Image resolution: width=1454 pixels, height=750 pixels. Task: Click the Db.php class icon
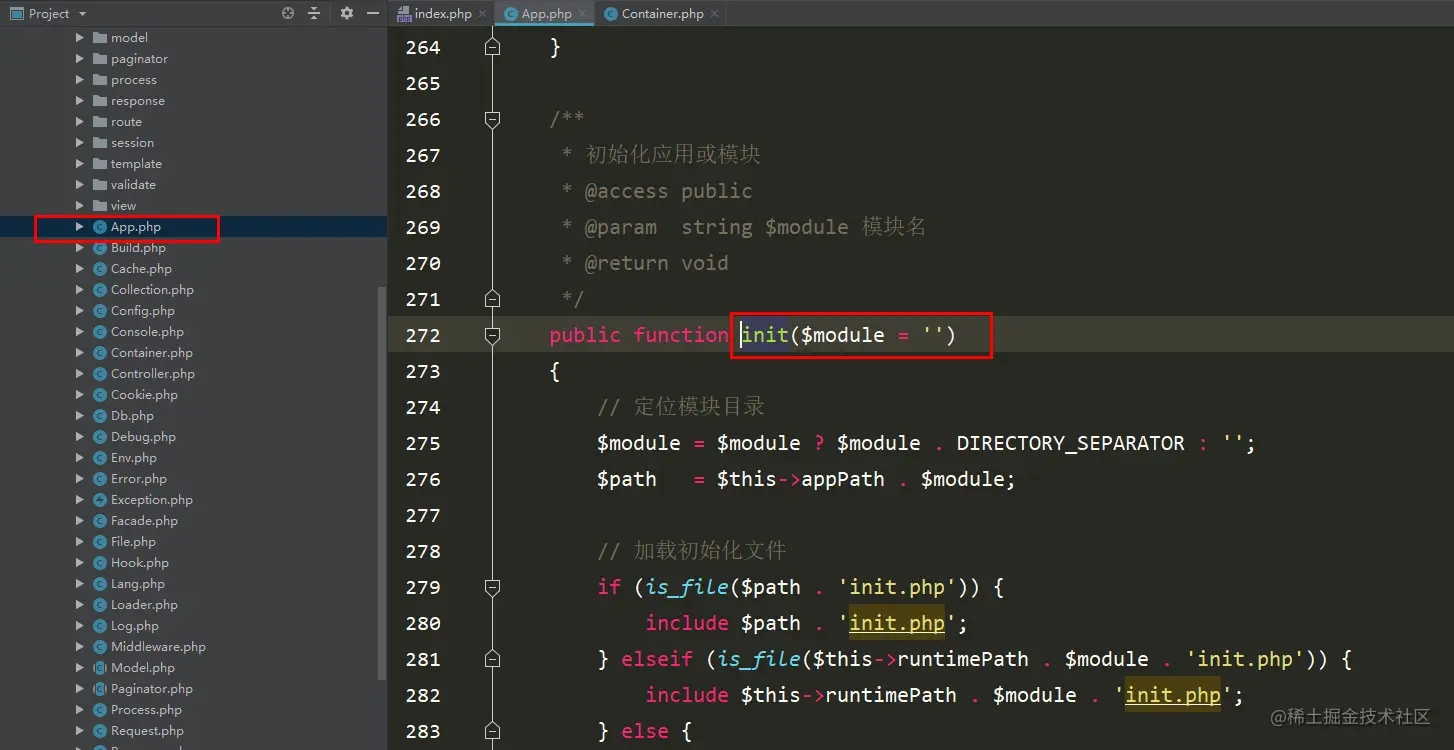click(100, 416)
